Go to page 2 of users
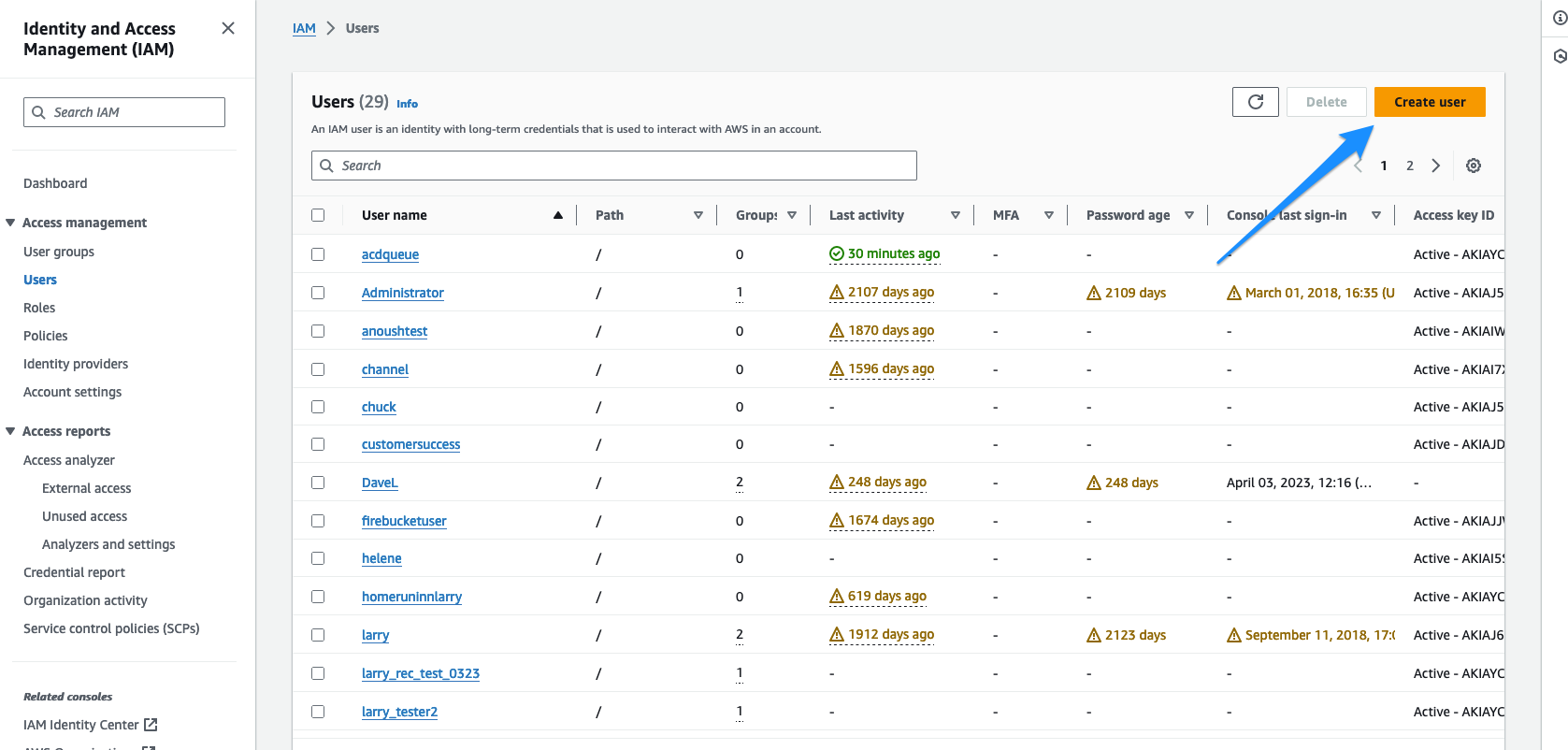 tap(1410, 166)
